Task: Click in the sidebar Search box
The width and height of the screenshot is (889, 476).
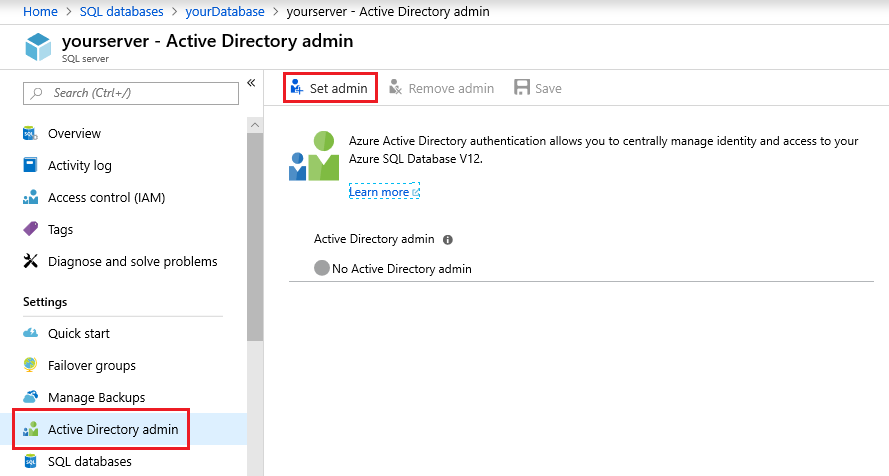Action: pos(131,93)
